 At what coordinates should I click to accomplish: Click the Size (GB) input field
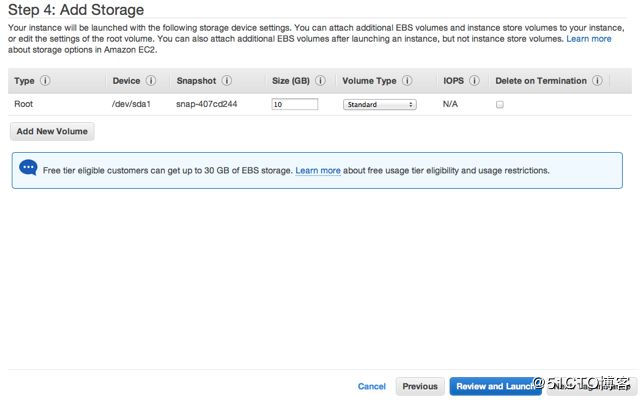(x=294, y=104)
